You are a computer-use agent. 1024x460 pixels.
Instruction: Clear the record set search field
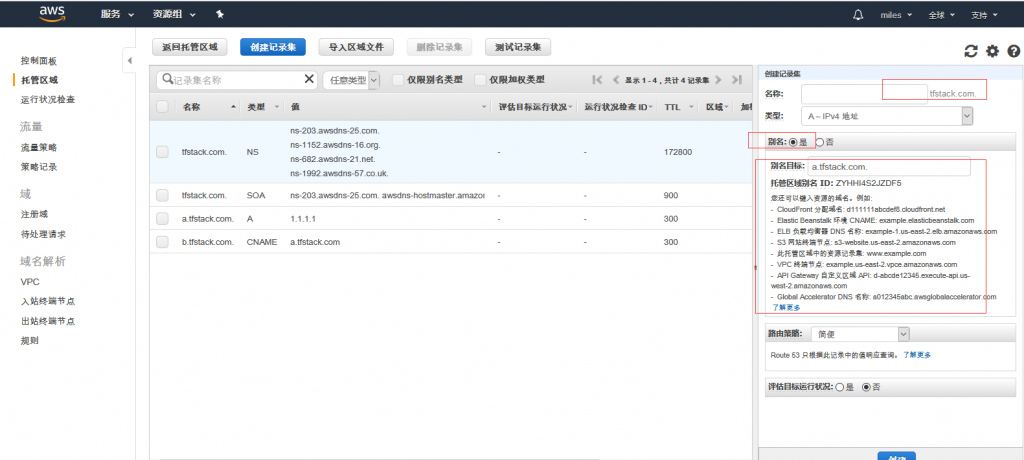click(310, 79)
